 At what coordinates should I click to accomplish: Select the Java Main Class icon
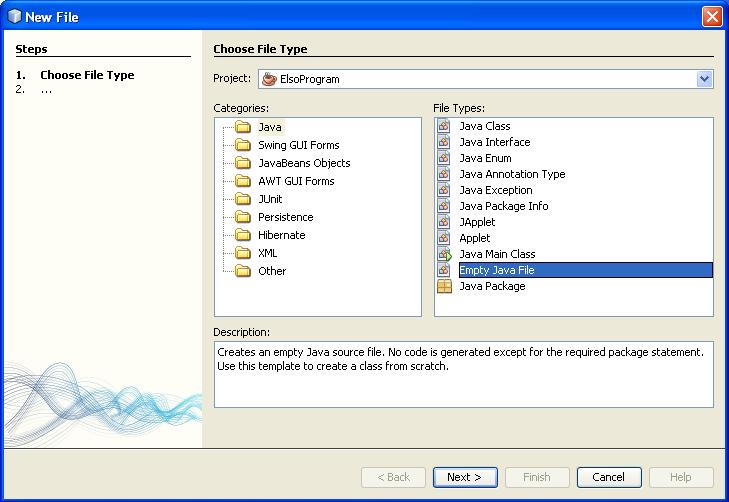point(444,254)
